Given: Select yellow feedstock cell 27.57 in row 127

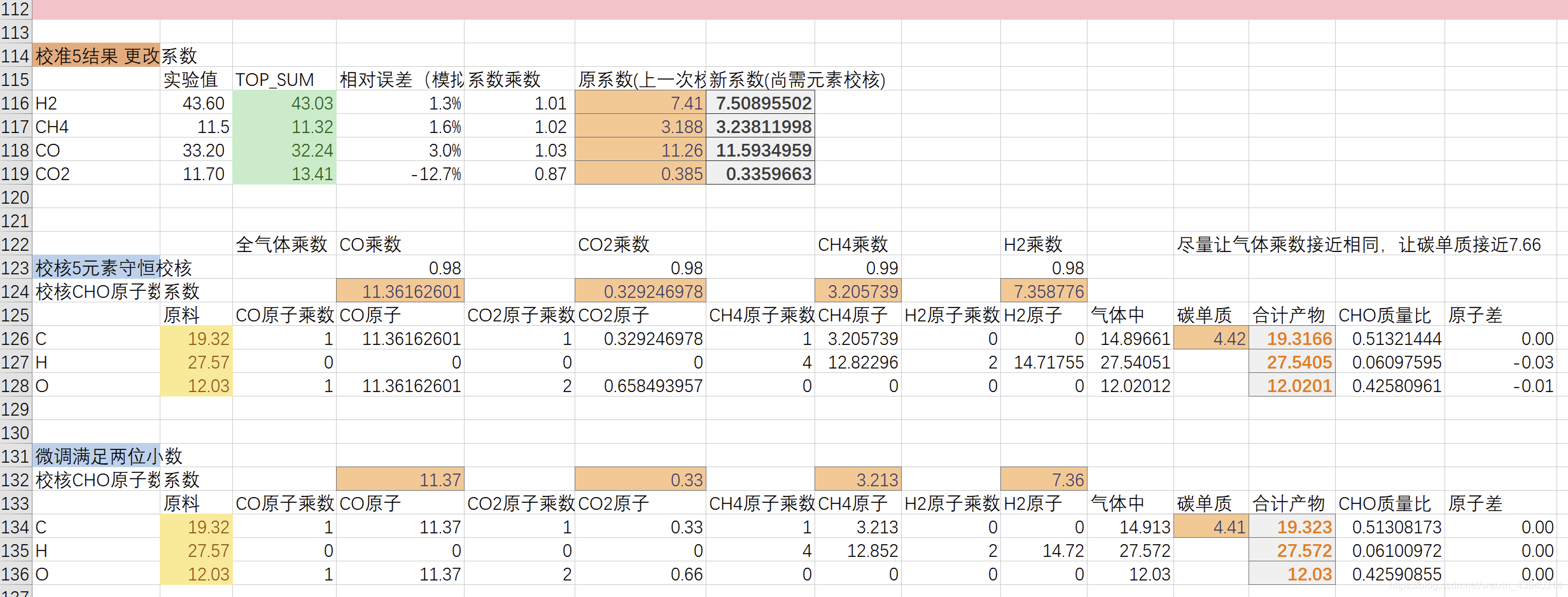Looking at the screenshot, I should click(196, 362).
